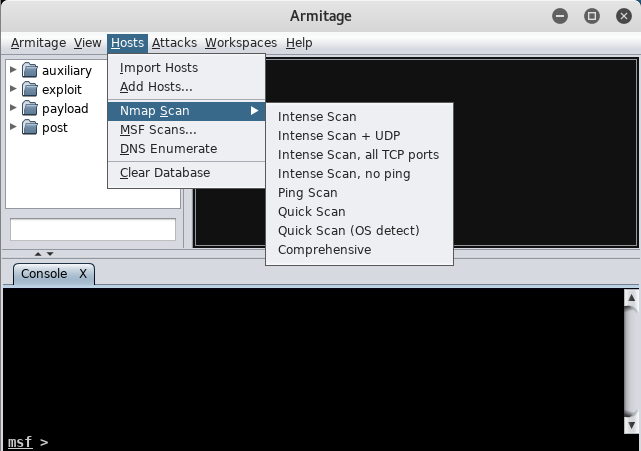Expand the auxiliary tree node
Viewport: 641px width, 451px height.
point(13,70)
